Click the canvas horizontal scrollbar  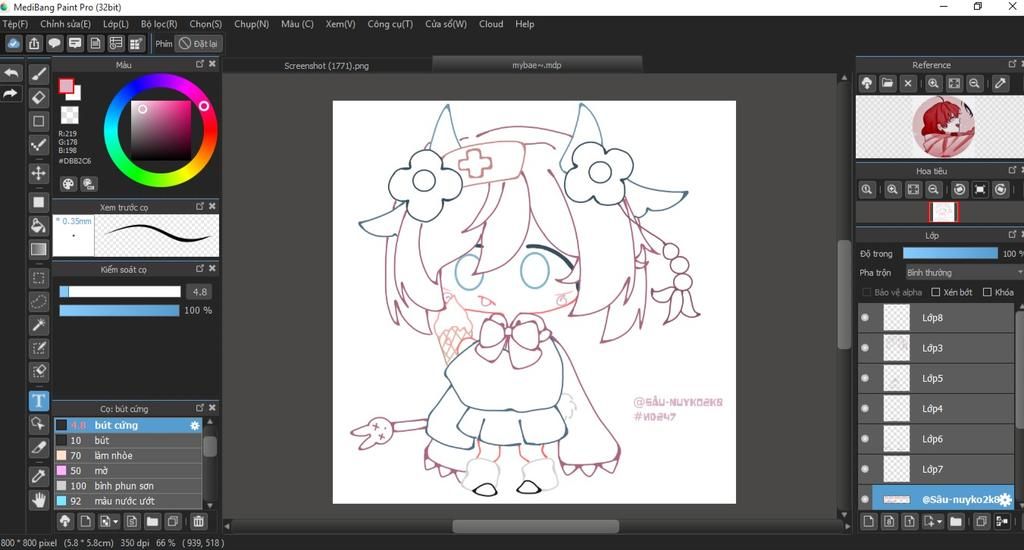pyautogui.click(x=536, y=526)
